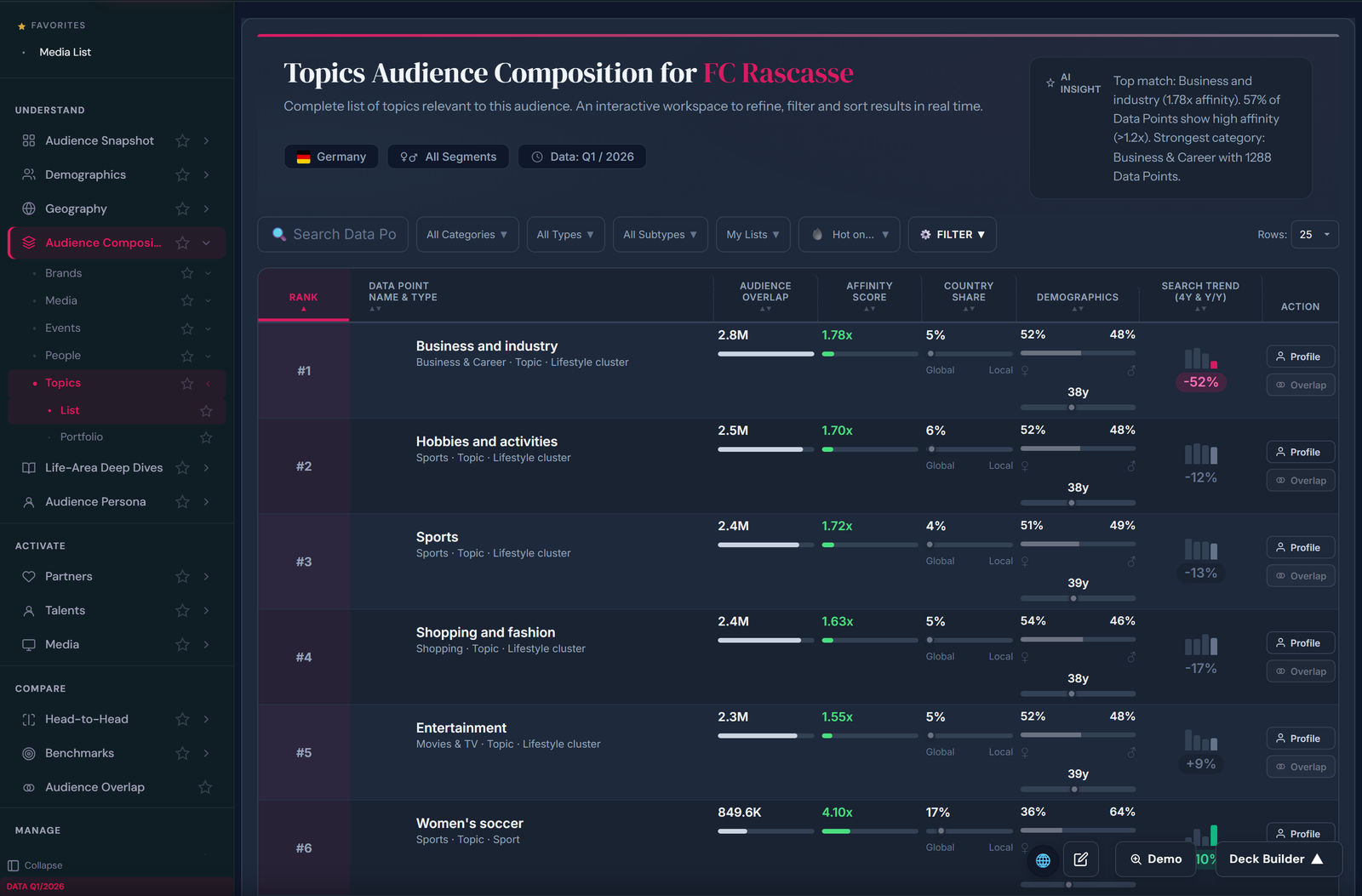The width and height of the screenshot is (1362, 896).
Task: Click the Partners heart icon
Action: pyautogui.click(x=29, y=577)
